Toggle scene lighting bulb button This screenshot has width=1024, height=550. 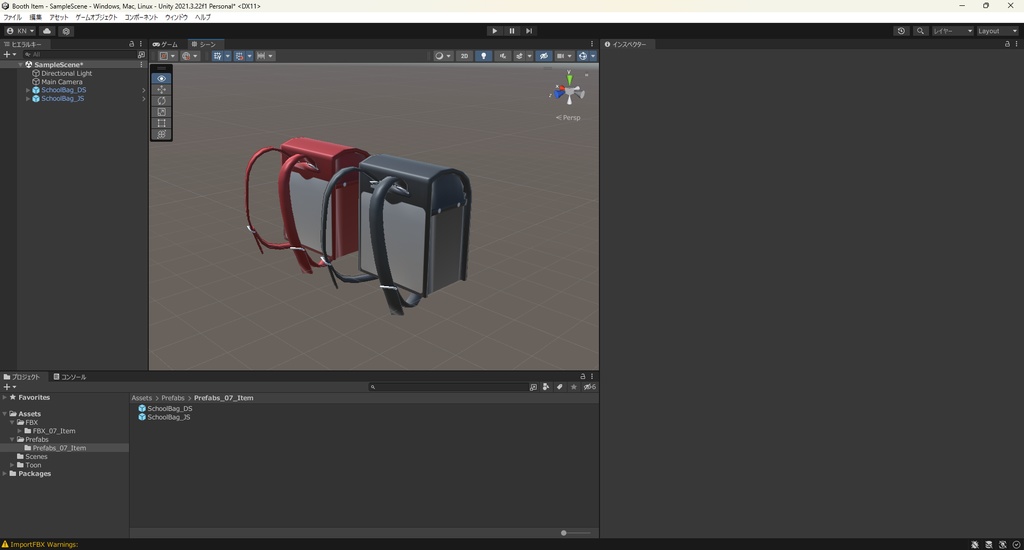pyautogui.click(x=483, y=56)
